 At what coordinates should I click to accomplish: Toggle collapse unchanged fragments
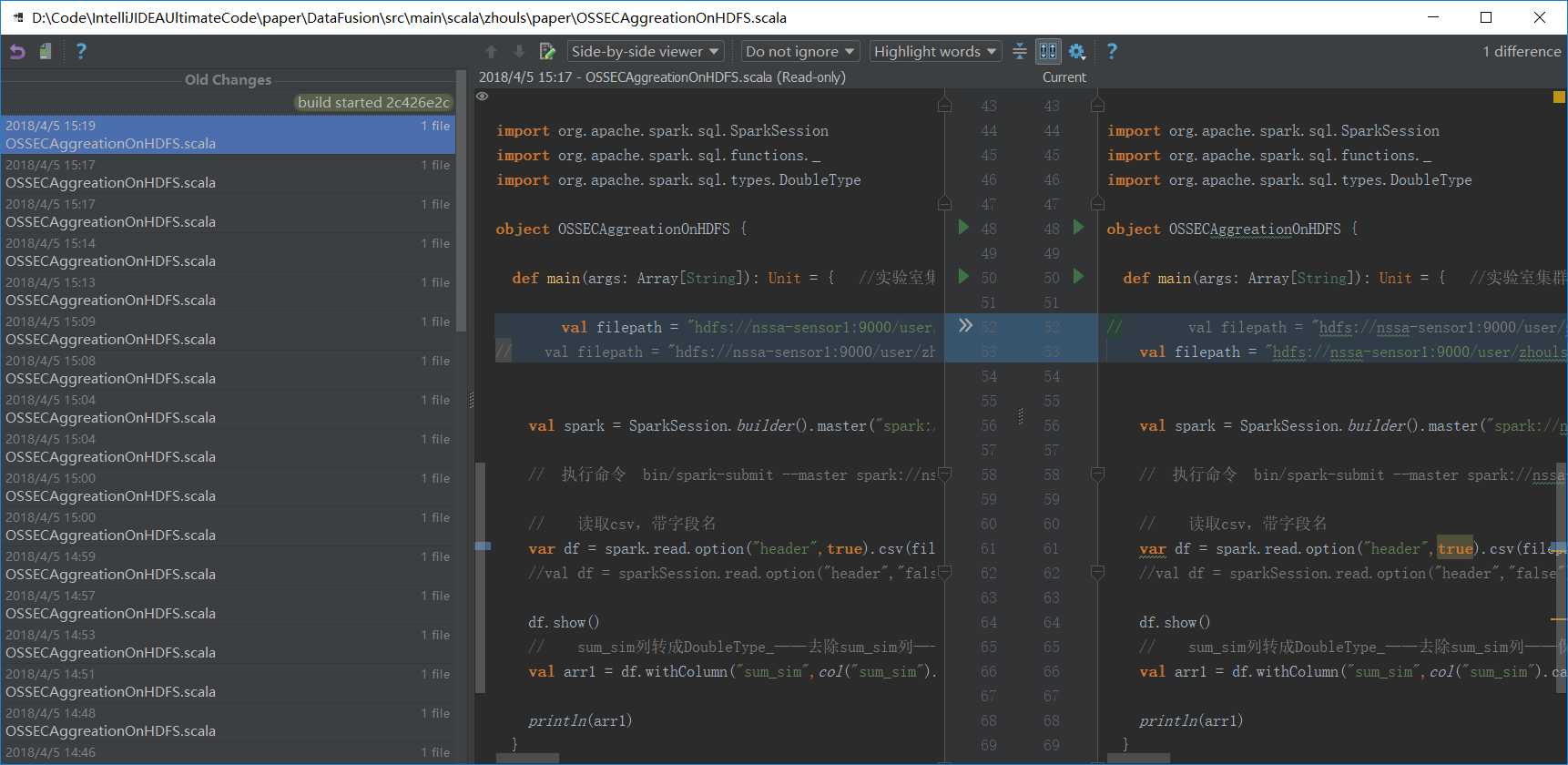(1020, 52)
